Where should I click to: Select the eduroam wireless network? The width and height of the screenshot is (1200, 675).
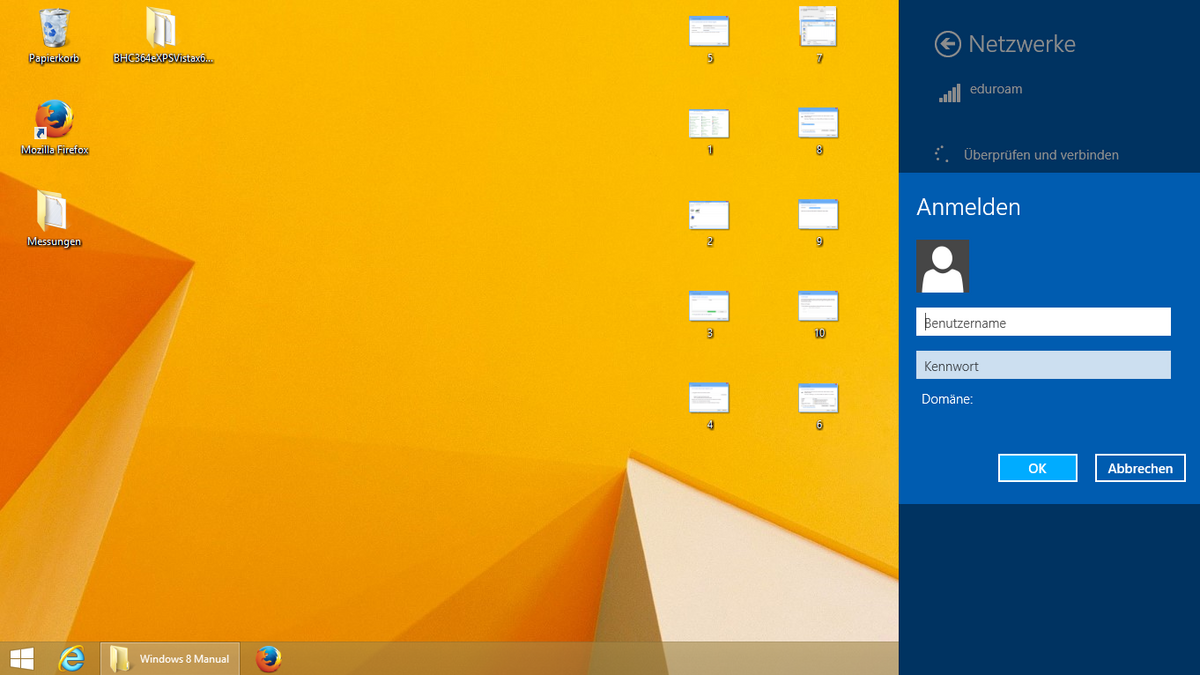click(995, 90)
